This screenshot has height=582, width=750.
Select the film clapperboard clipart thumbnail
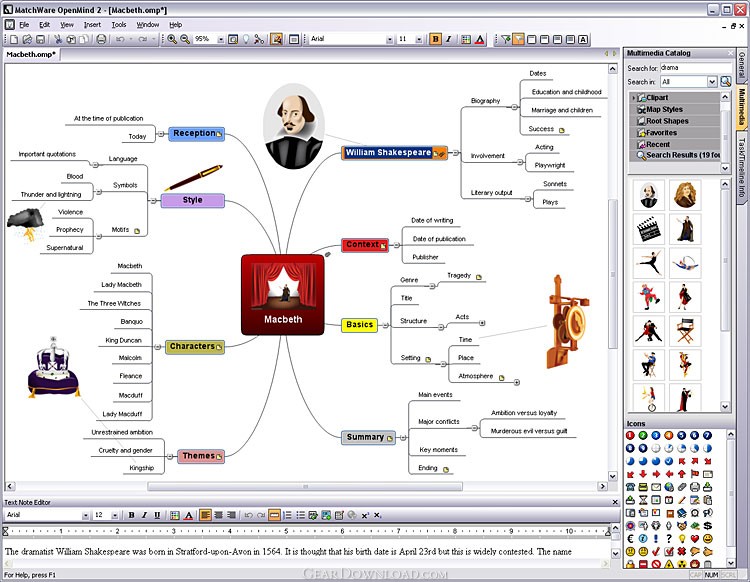click(x=649, y=229)
